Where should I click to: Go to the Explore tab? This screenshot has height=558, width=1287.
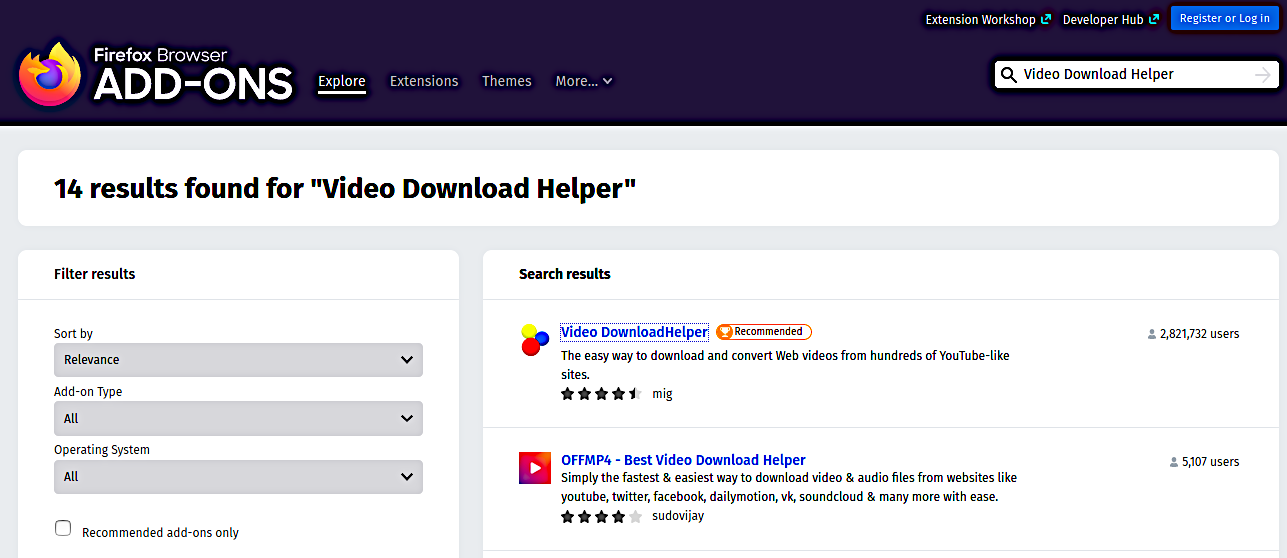pyautogui.click(x=342, y=81)
